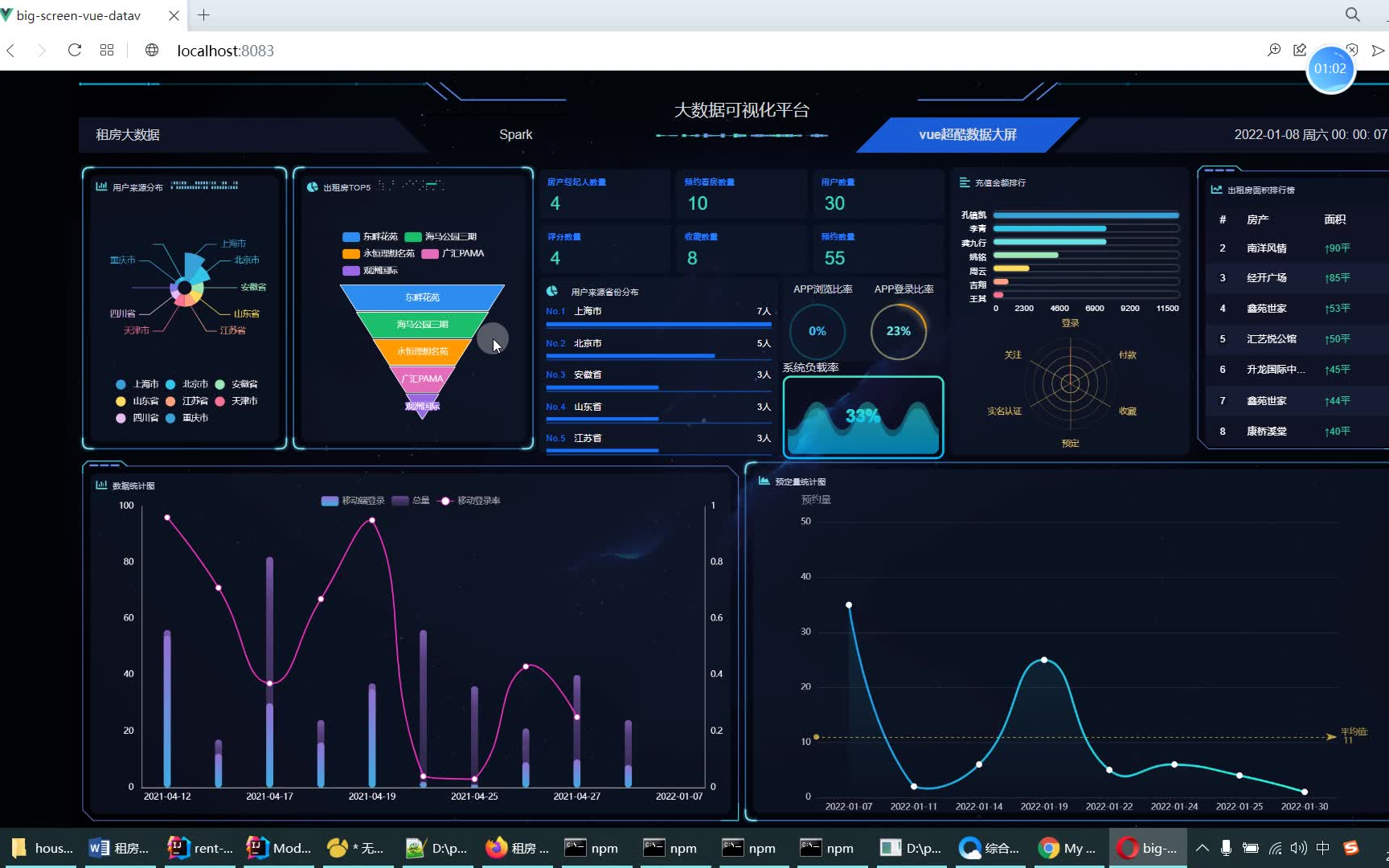Open the Firefox 租房 taskbar item
This screenshot has width=1389, height=868.
click(518, 848)
